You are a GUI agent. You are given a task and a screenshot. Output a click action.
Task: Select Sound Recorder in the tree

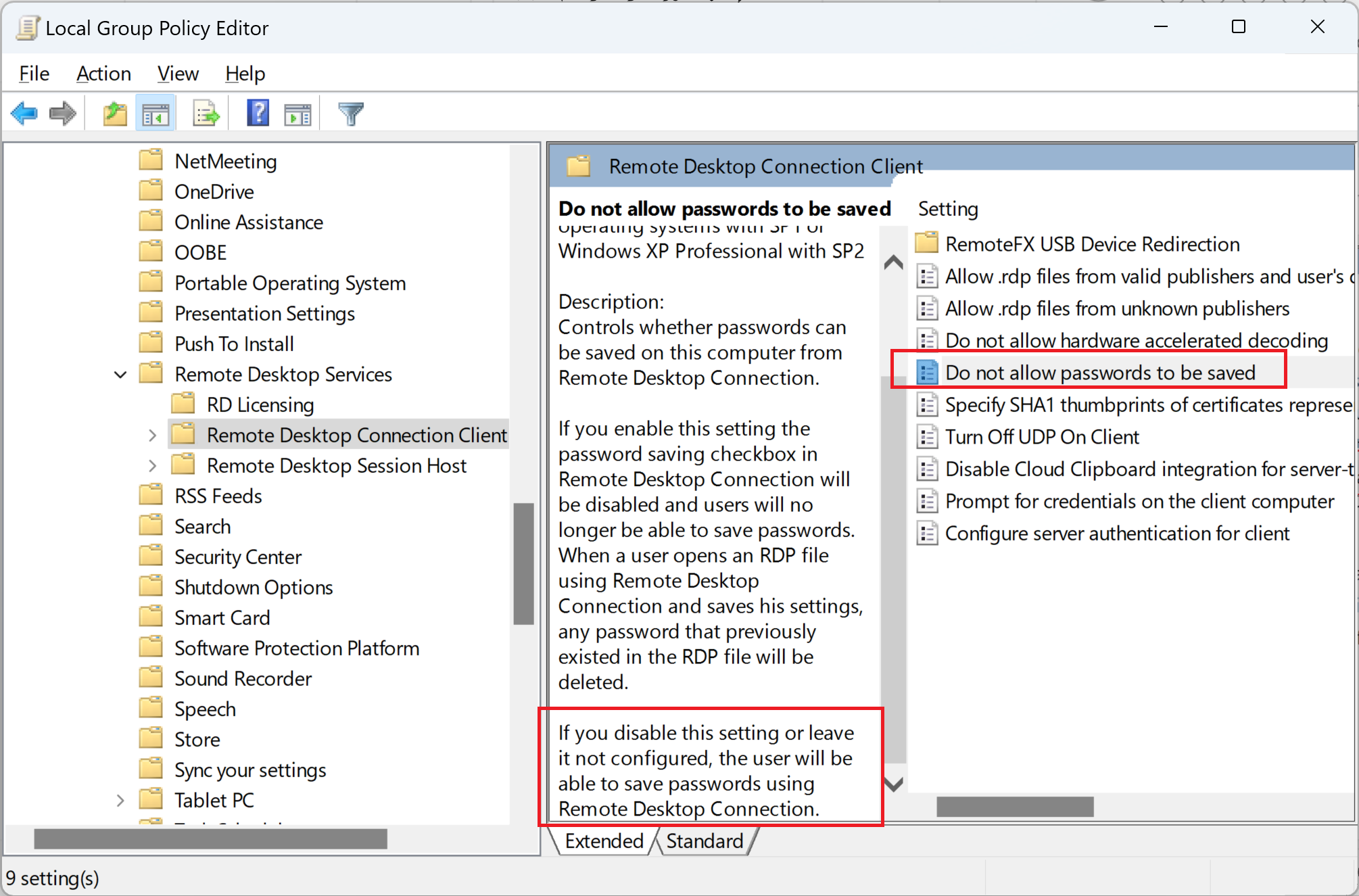tap(243, 678)
